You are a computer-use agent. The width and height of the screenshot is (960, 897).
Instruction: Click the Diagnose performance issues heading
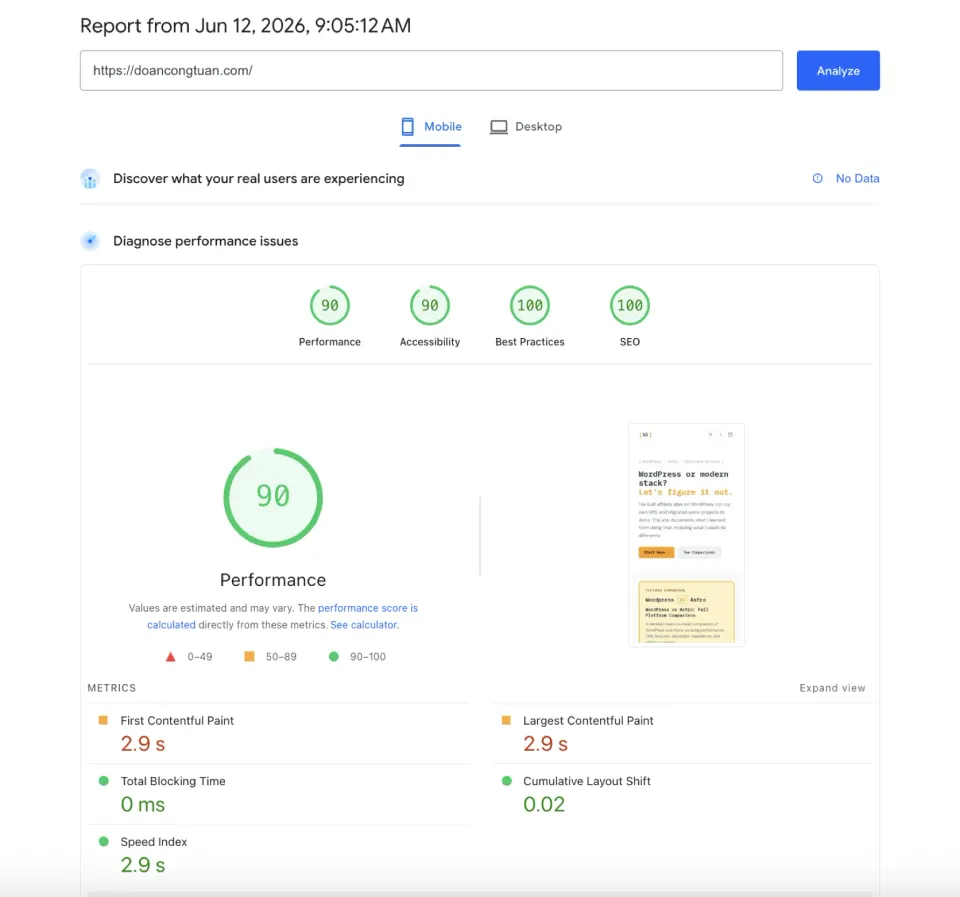pyautogui.click(x=205, y=241)
